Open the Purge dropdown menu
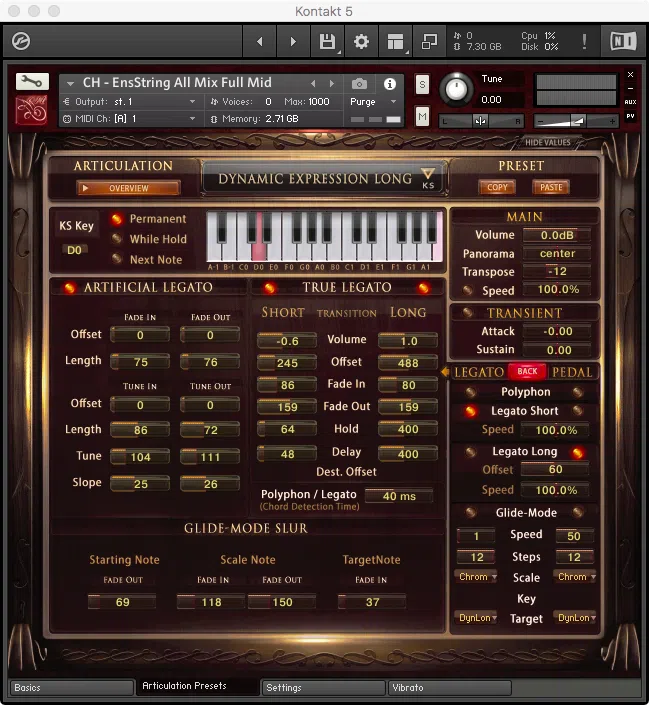649x705 pixels. [x=374, y=102]
